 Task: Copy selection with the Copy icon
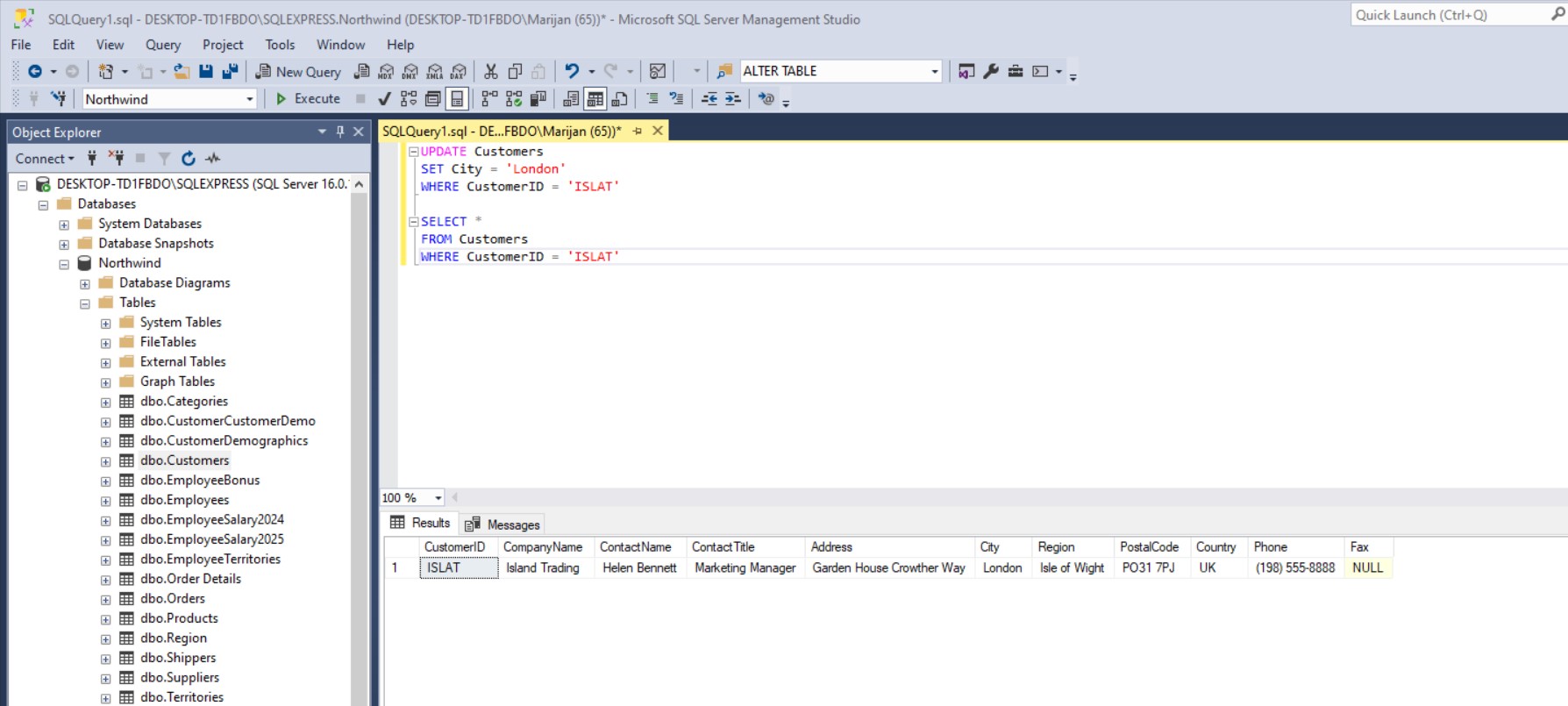pos(515,71)
